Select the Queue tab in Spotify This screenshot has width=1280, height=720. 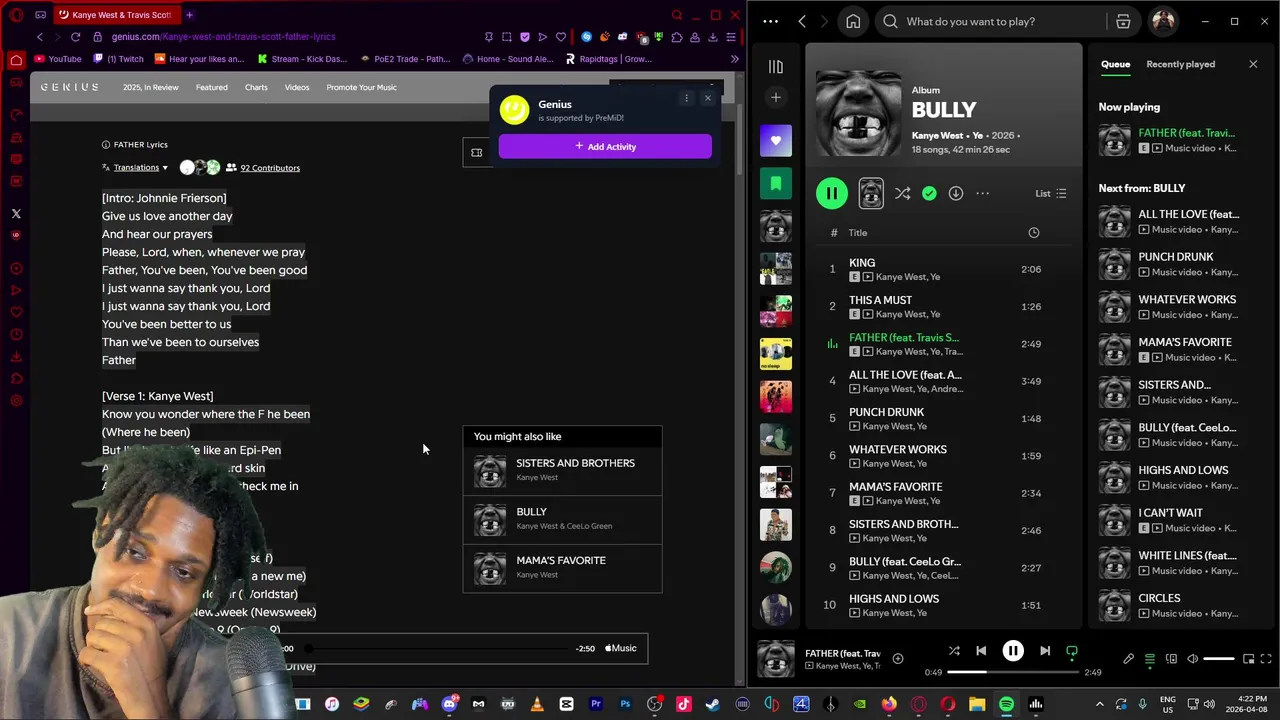click(1115, 64)
